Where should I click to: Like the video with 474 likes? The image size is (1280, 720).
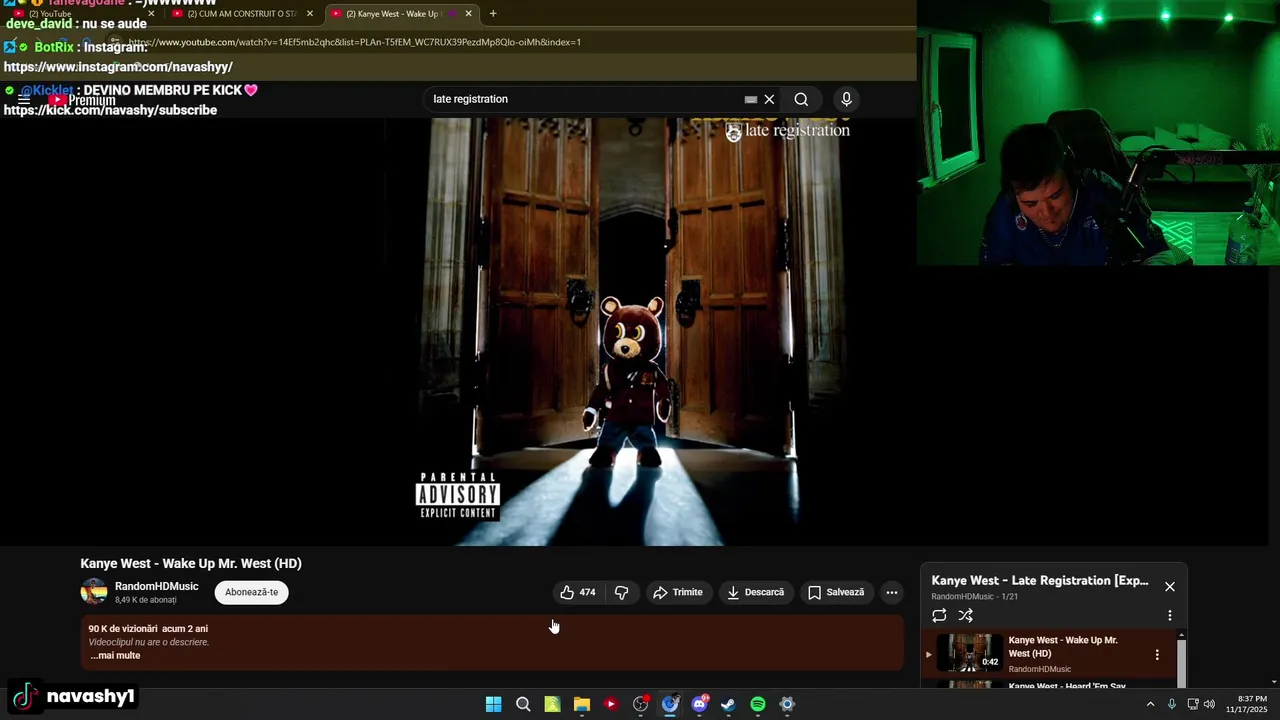tap(578, 592)
